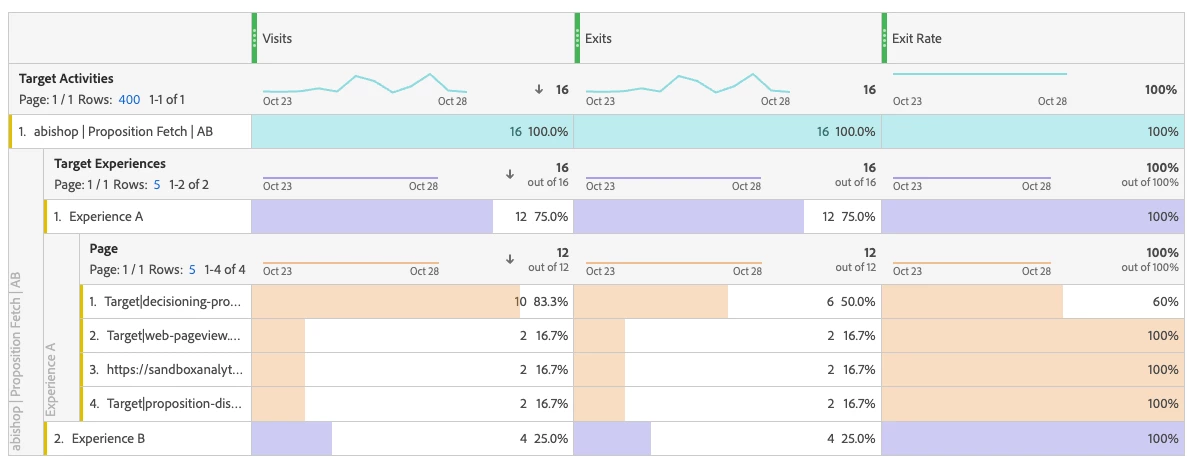Click Experience A Exits cell 12 75.0%
The height and width of the screenshot is (464, 1193).
click(727, 217)
